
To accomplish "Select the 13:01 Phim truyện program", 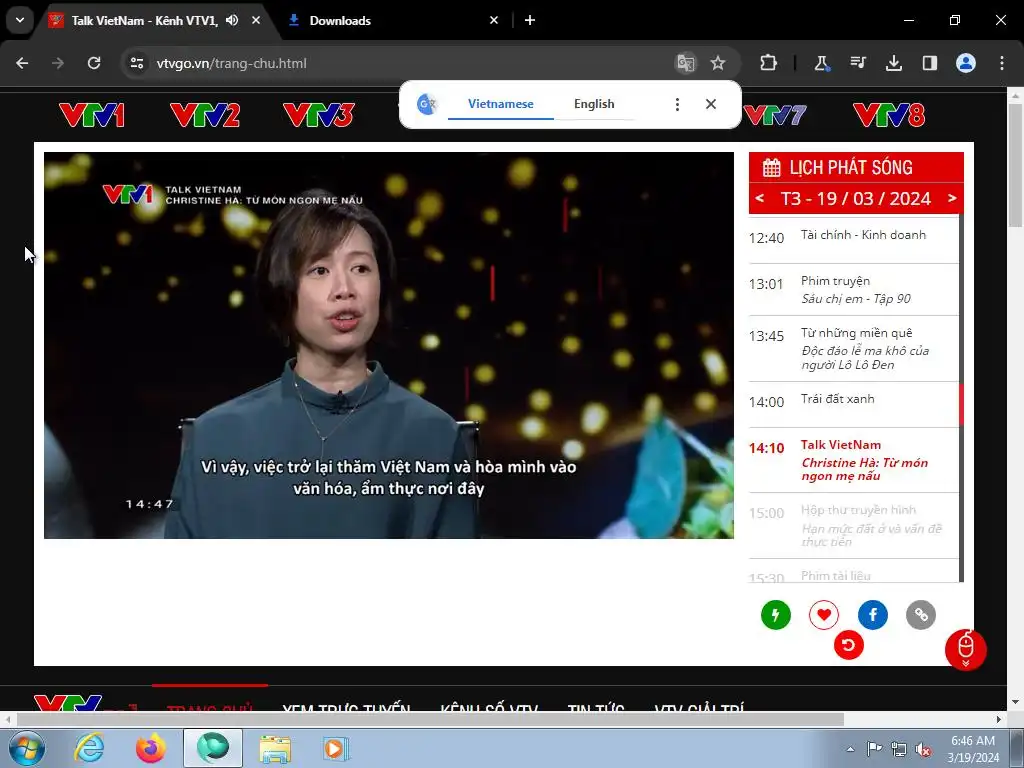I will pos(853,290).
